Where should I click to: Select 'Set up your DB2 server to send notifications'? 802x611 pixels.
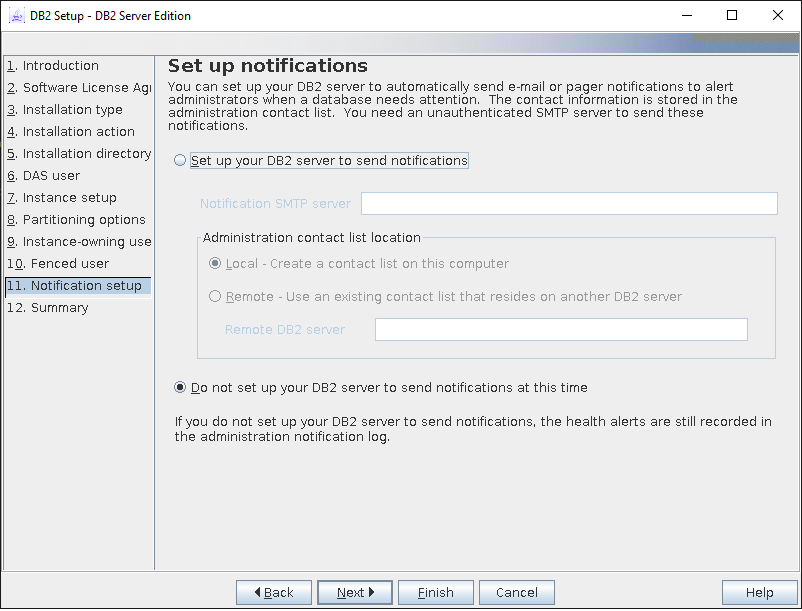click(180, 161)
